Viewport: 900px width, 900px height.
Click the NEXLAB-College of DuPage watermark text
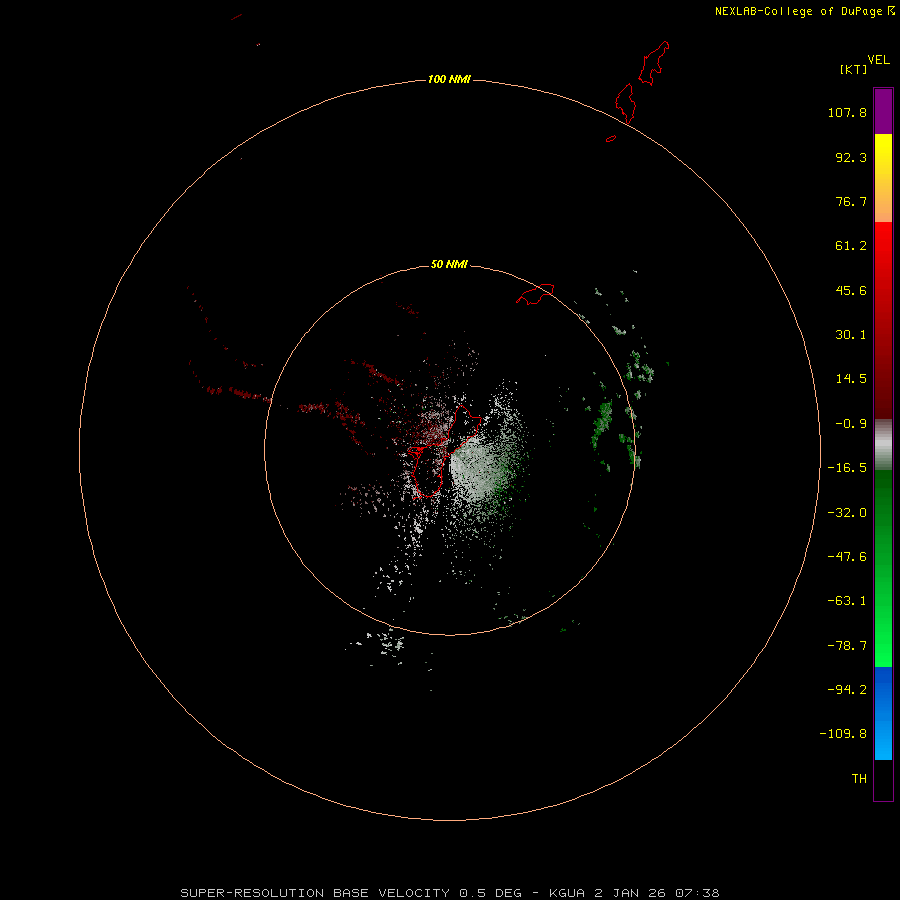coord(804,11)
